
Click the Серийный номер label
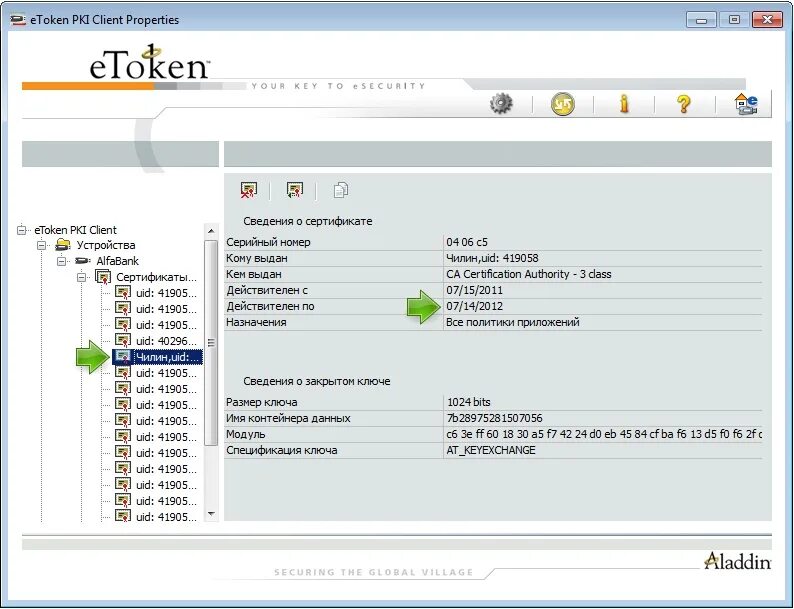pos(268,242)
